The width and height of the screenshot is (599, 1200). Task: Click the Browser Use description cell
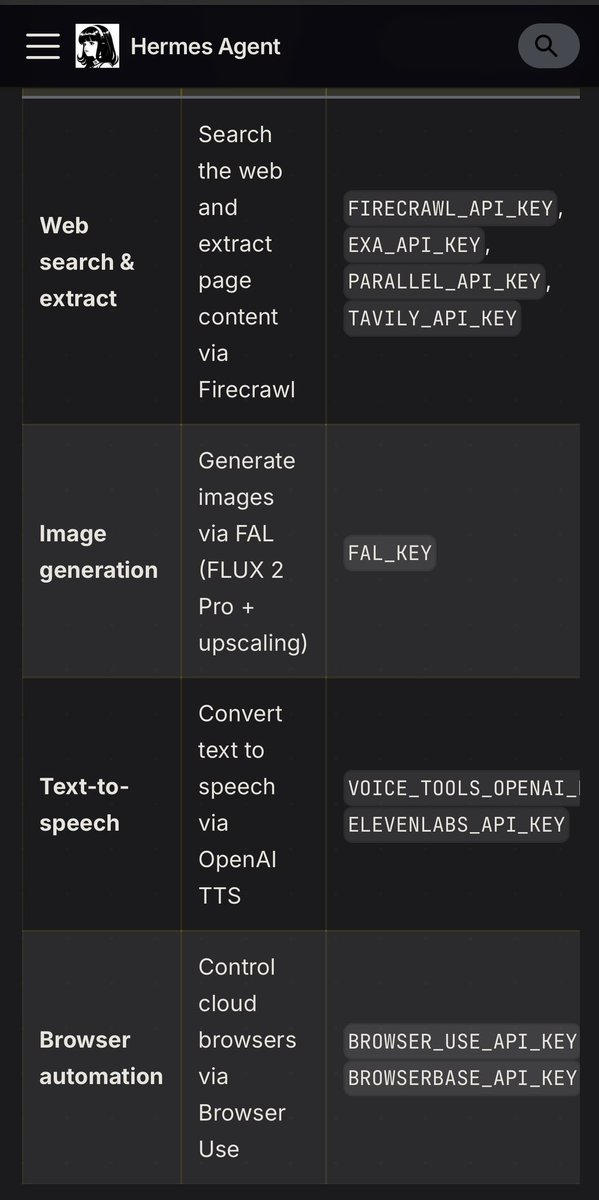[x=246, y=1057]
